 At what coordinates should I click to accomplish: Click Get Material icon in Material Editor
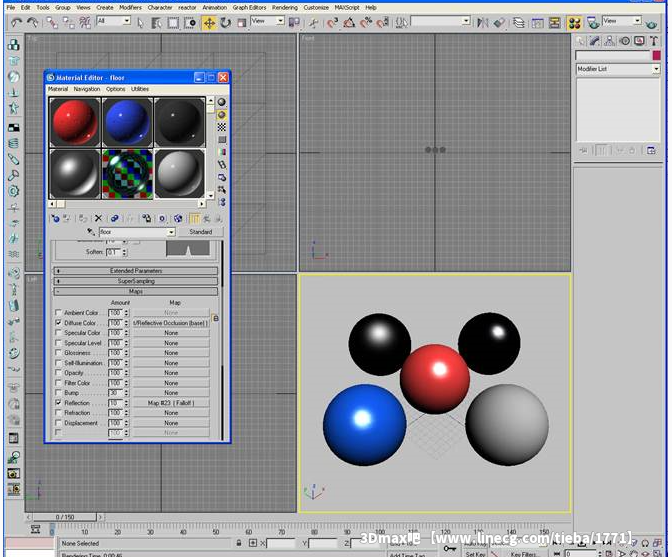55,219
